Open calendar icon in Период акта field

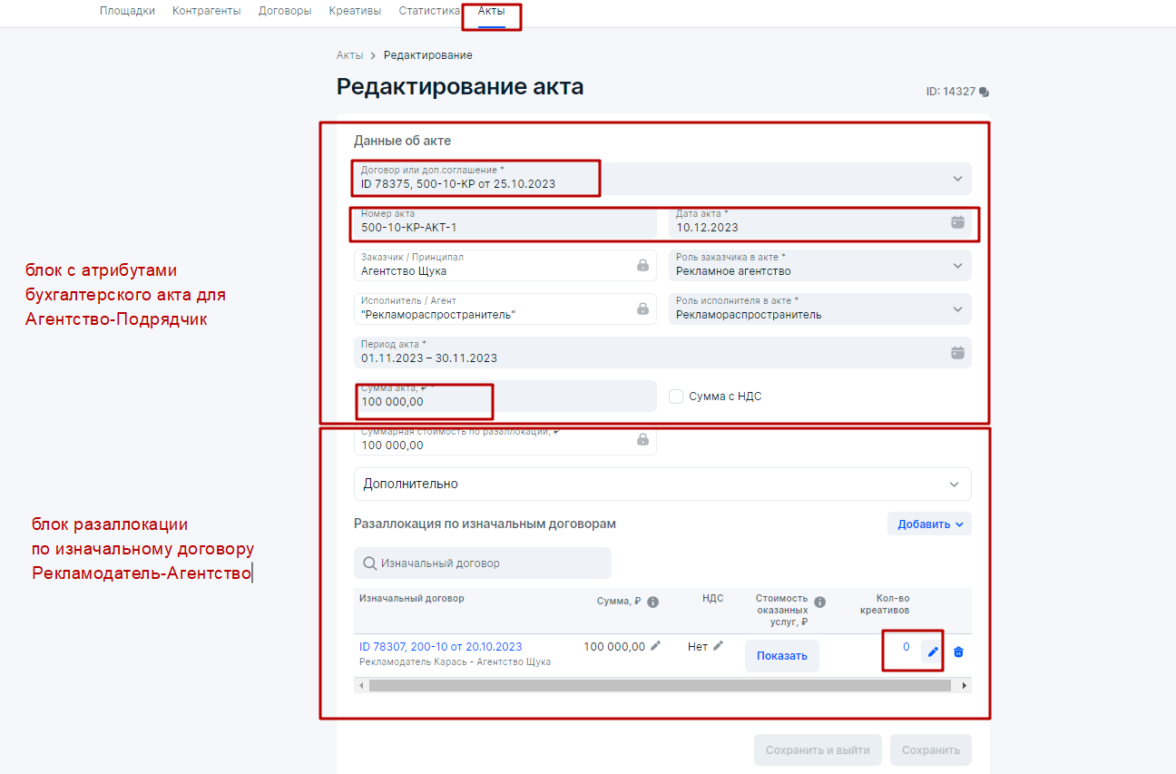(x=958, y=352)
